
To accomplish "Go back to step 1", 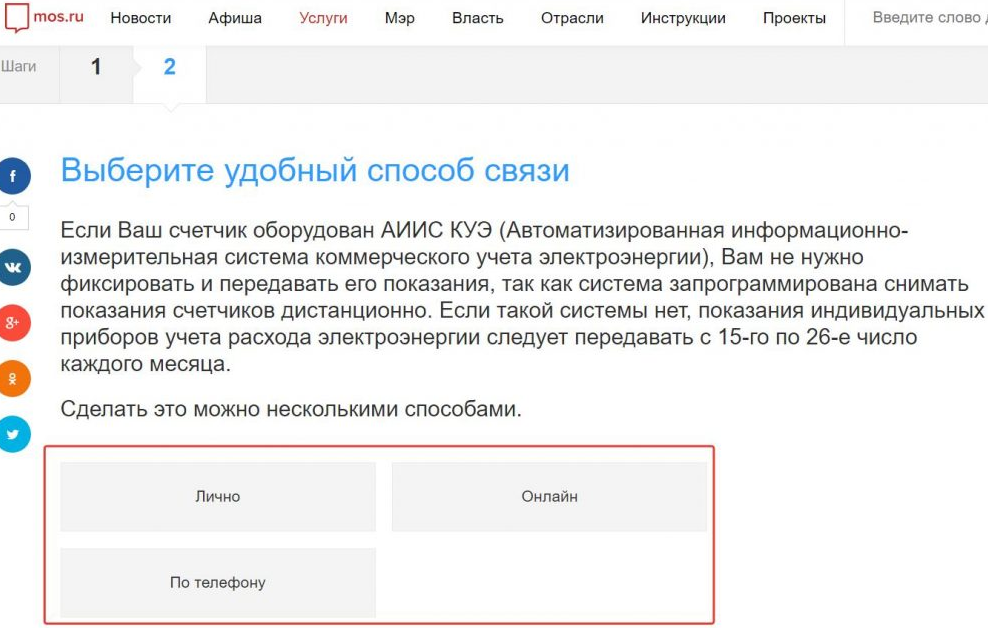I will coord(96,67).
